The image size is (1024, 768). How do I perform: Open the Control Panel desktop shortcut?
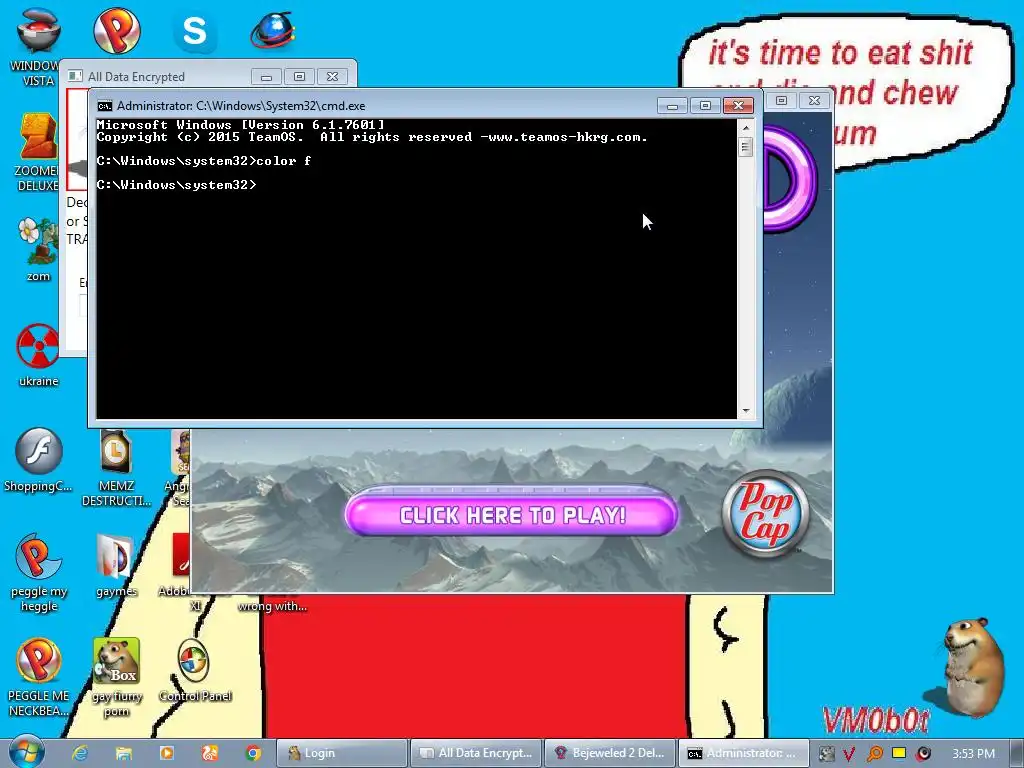[x=195, y=670]
